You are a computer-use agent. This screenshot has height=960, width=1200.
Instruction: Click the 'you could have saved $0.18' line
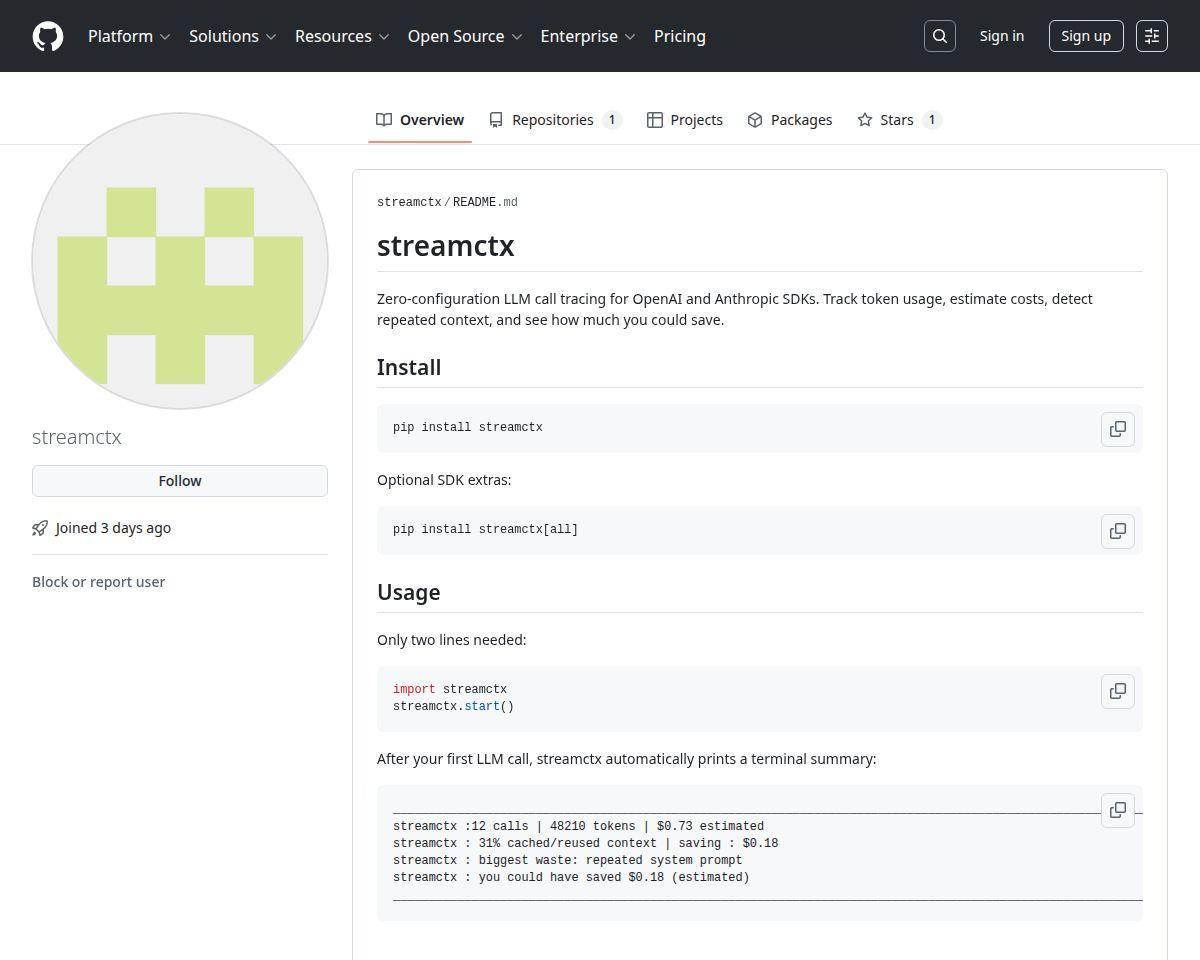tap(571, 877)
